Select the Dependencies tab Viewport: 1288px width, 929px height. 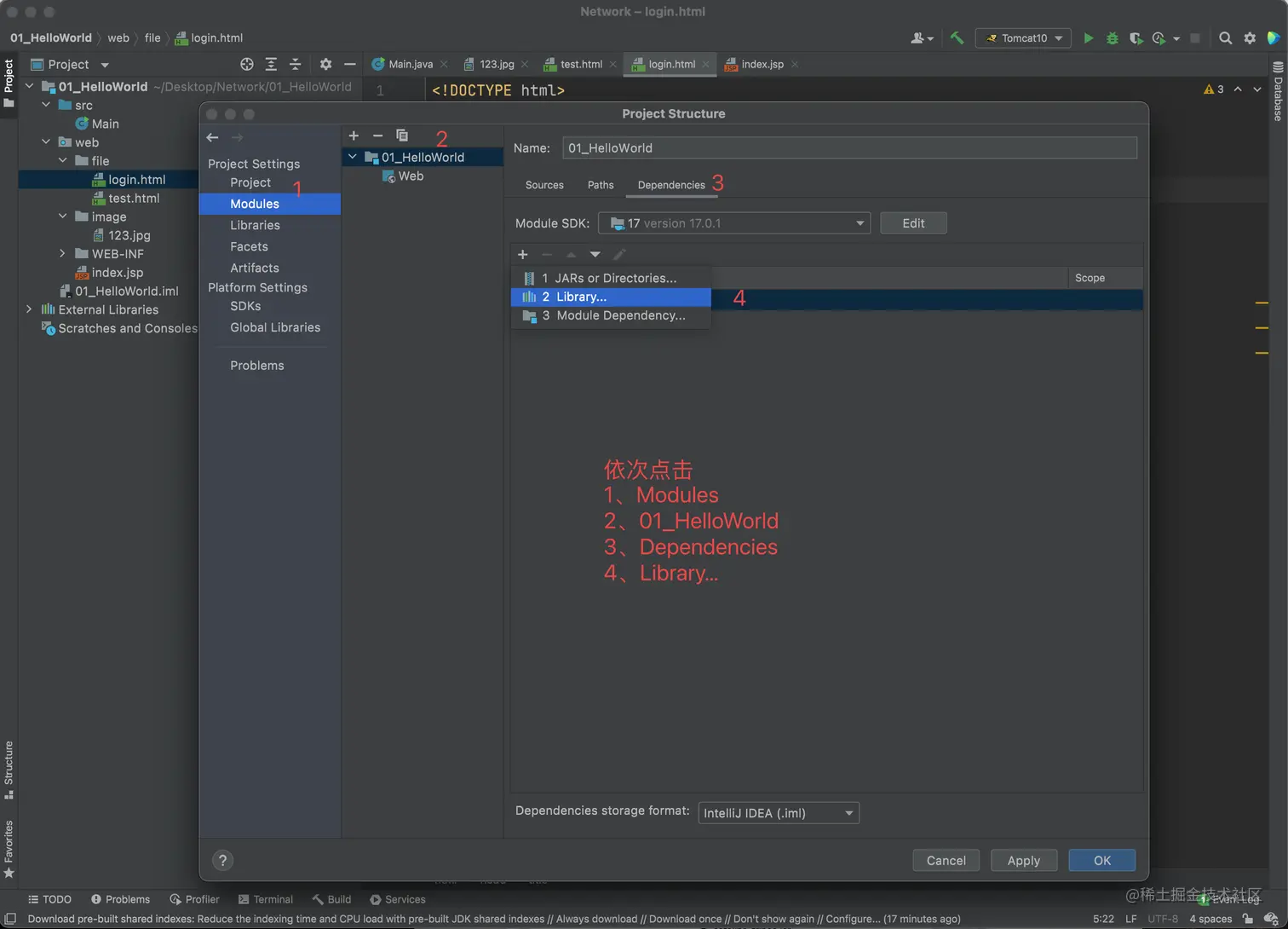671,185
